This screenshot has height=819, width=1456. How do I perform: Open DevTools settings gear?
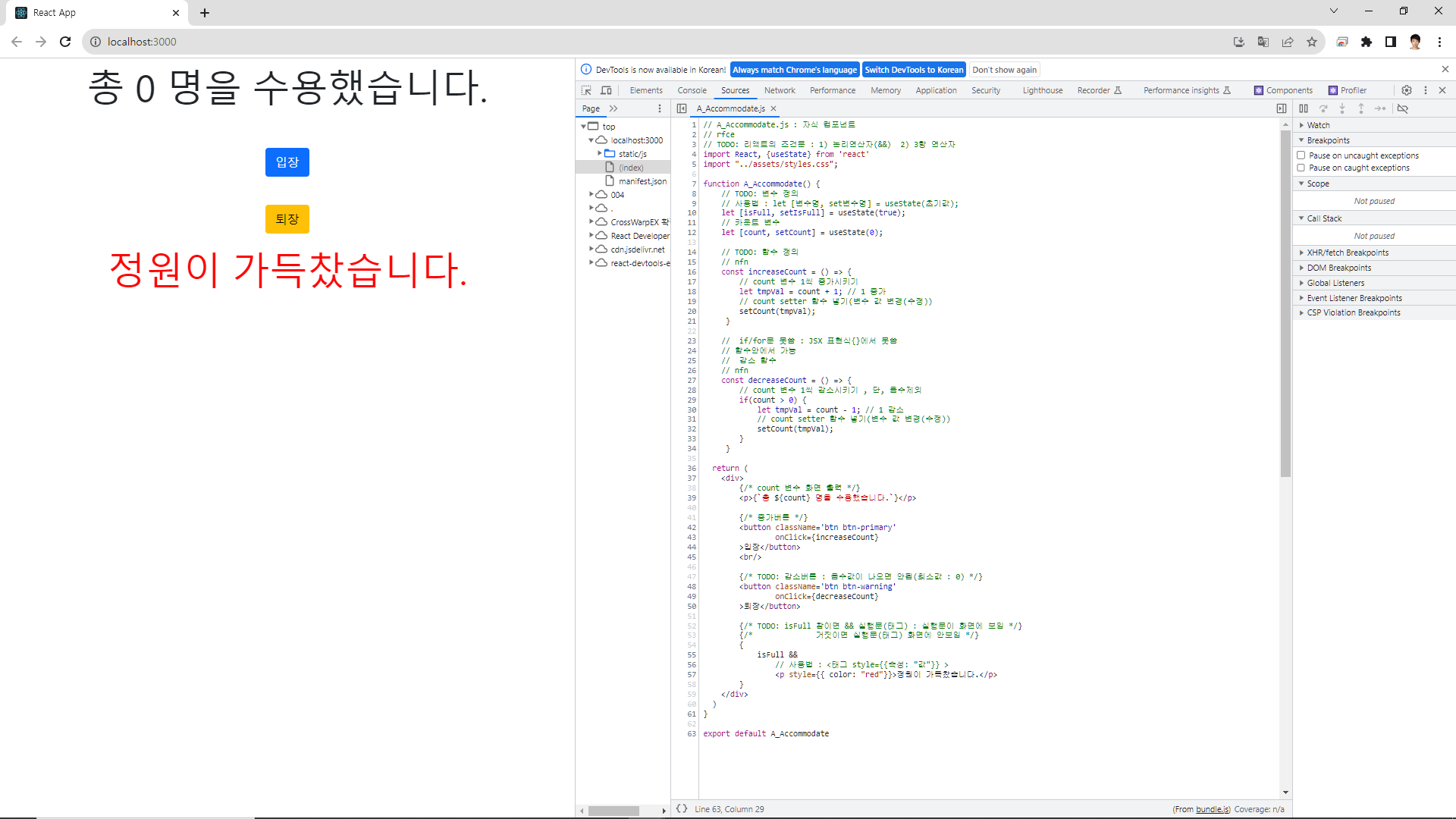1407,90
